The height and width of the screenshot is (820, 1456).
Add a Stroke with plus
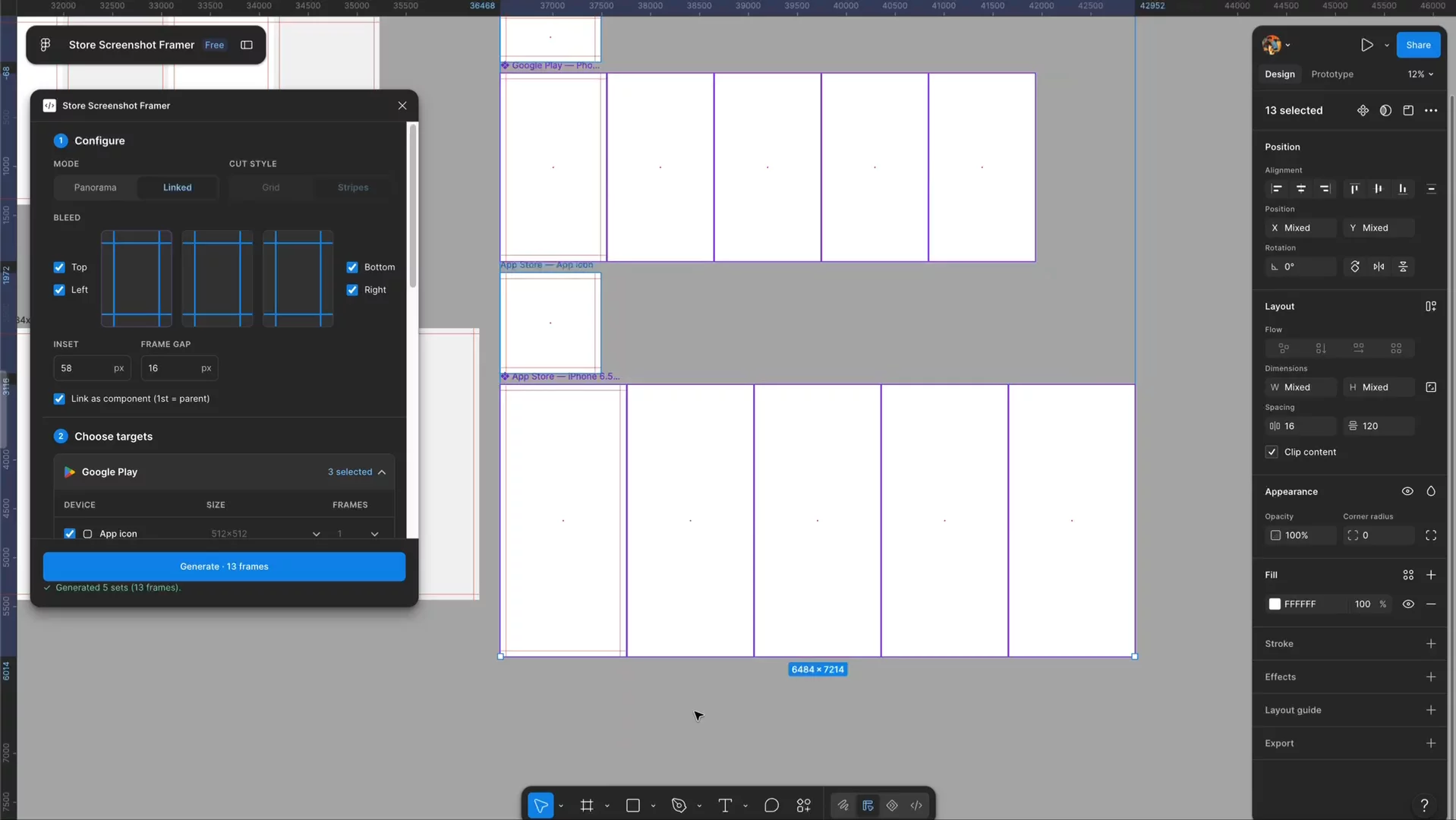[1431, 644]
